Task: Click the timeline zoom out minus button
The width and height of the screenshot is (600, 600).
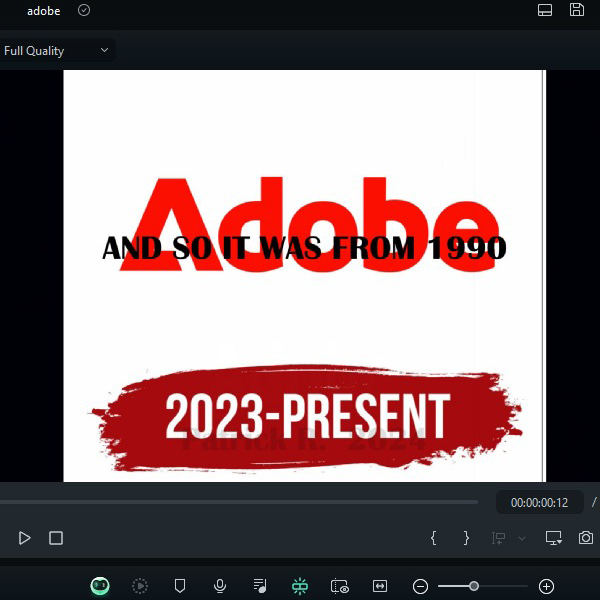Action: coord(421,586)
